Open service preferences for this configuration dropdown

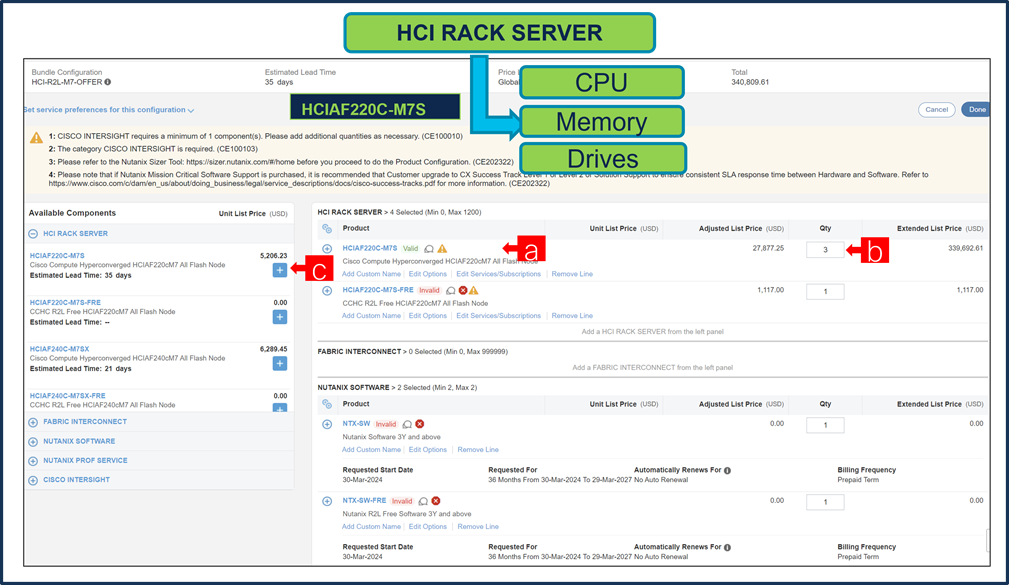click(x=109, y=110)
